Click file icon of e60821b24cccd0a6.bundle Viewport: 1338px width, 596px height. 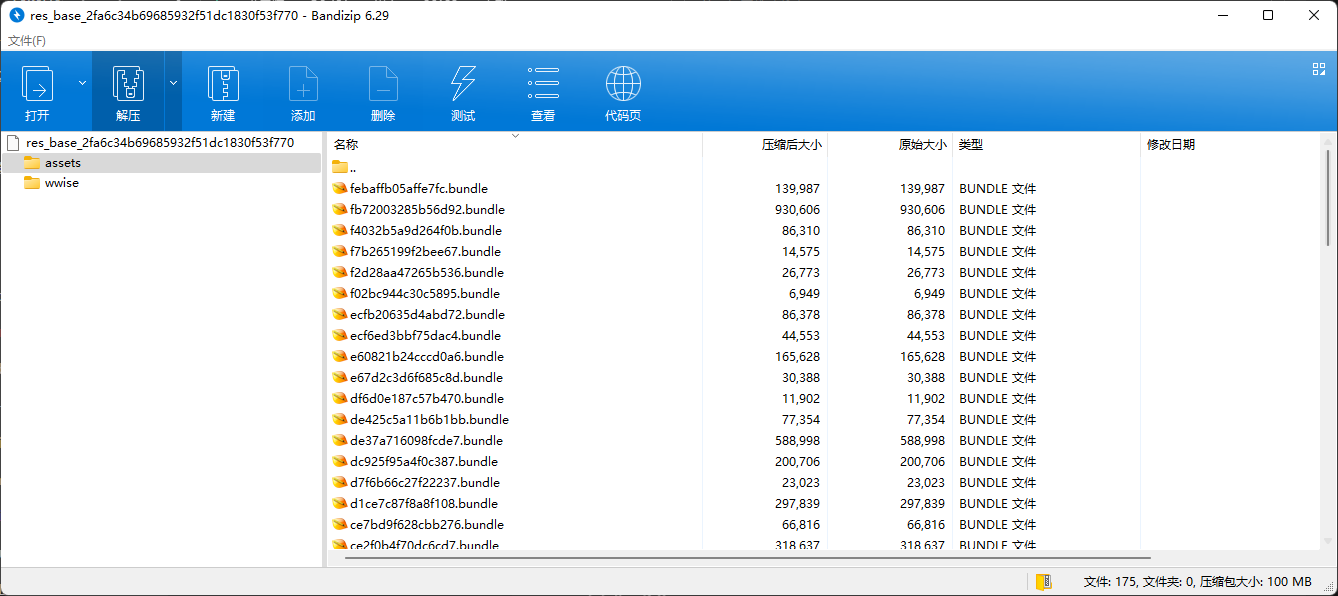[340, 356]
